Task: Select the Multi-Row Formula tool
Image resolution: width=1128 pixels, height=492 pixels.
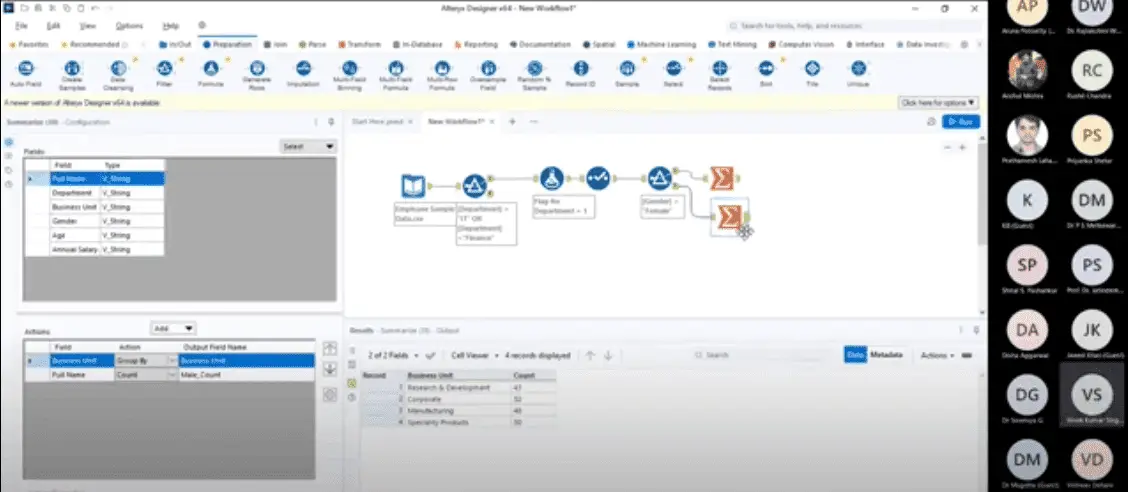Action: [x=442, y=73]
